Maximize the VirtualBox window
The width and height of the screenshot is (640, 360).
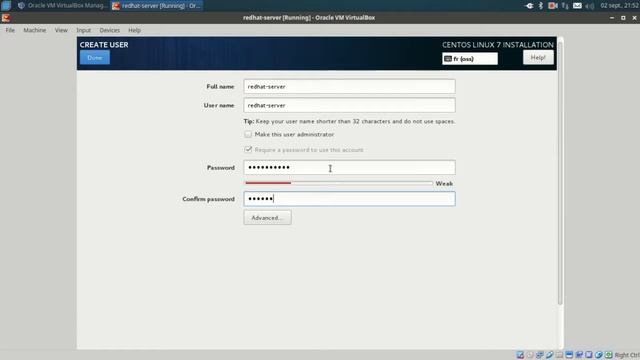[x=623, y=18]
